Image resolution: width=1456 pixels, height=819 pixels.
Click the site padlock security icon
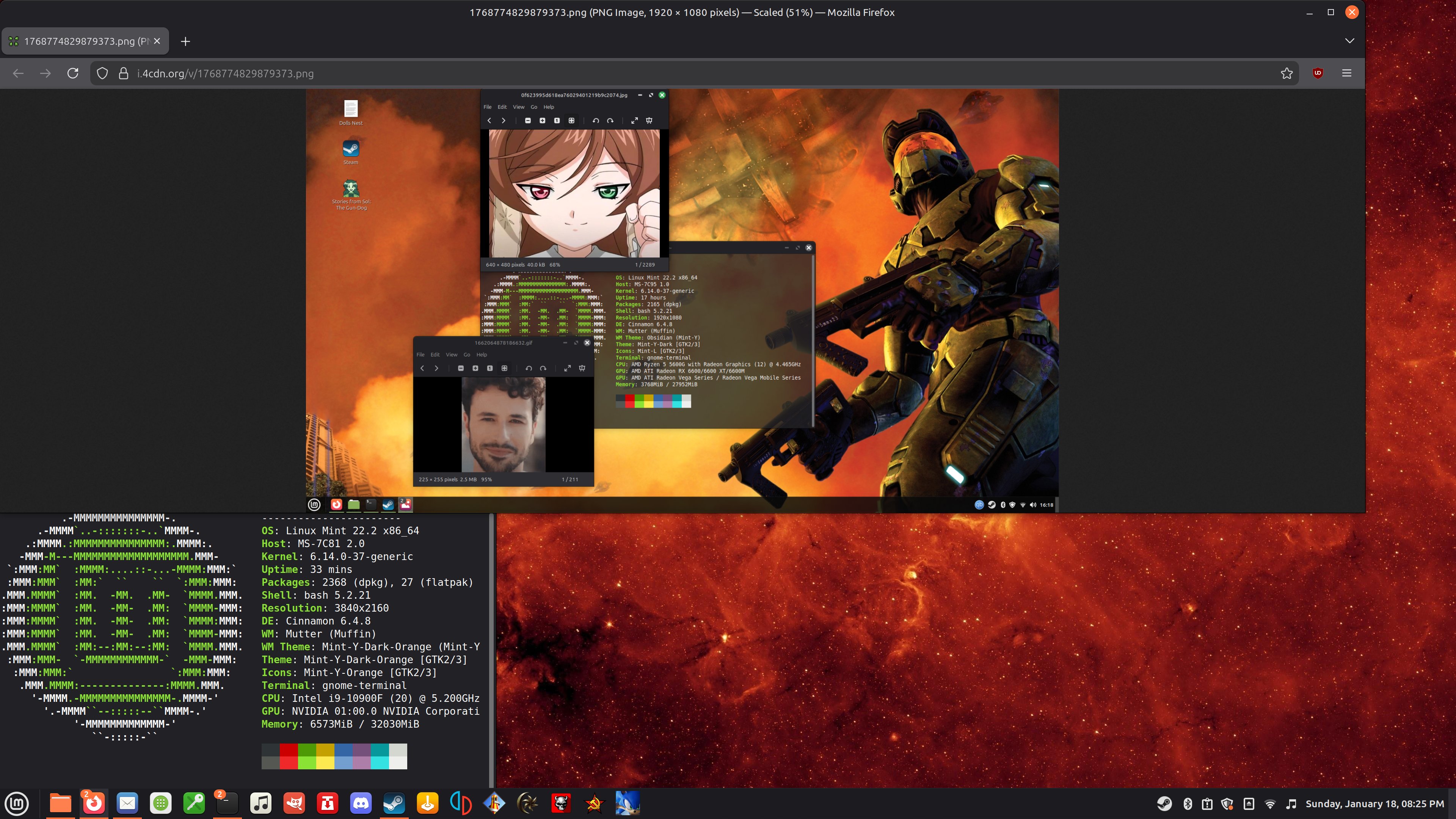click(122, 74)
